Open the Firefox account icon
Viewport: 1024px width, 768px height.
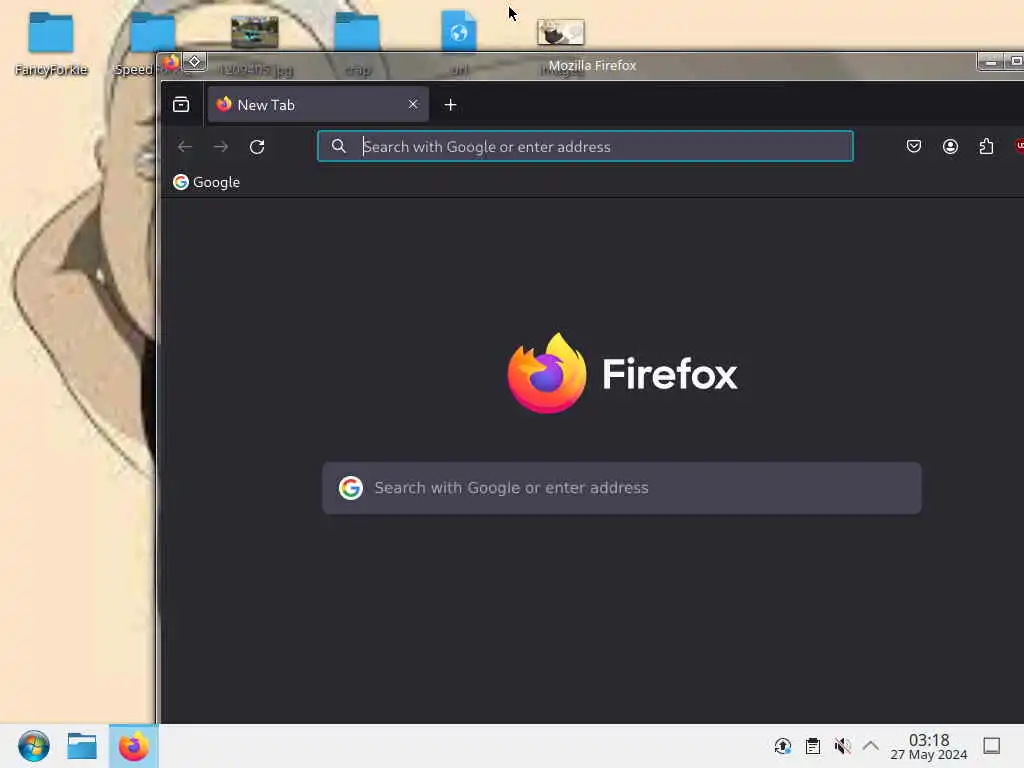(x=950, y=146)
